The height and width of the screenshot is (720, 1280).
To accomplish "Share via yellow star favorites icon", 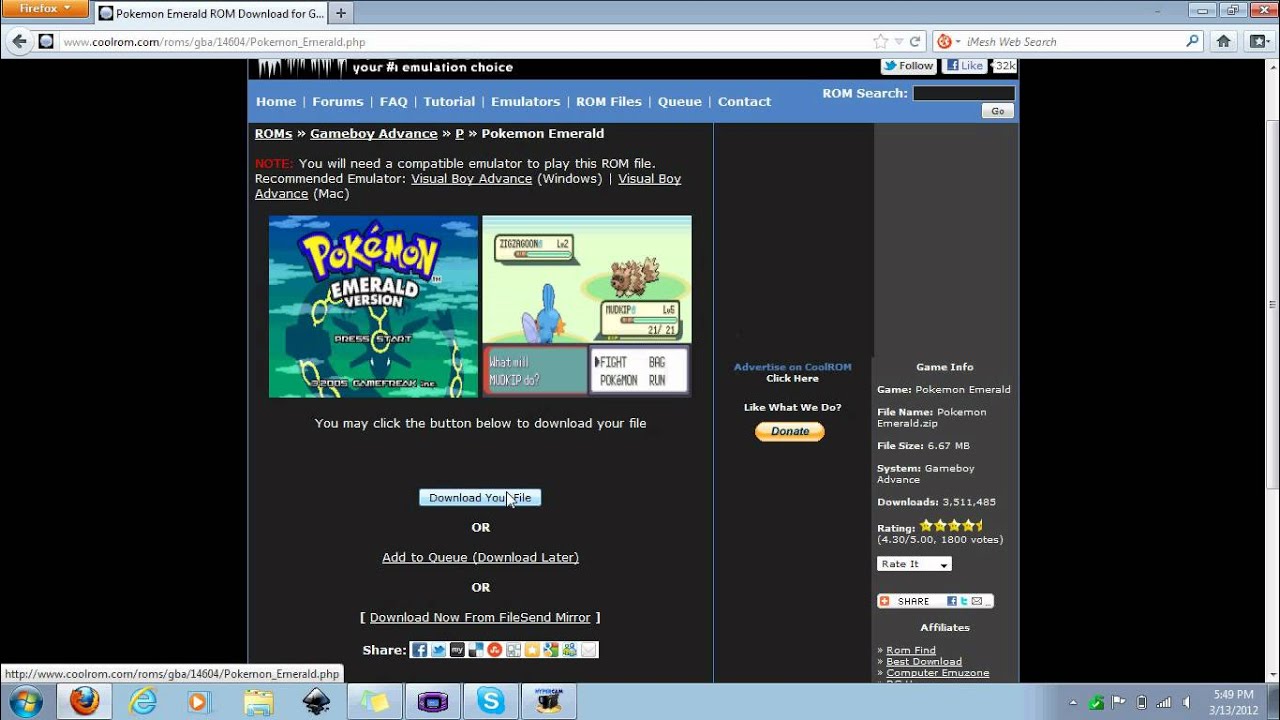I will point(532,650).
